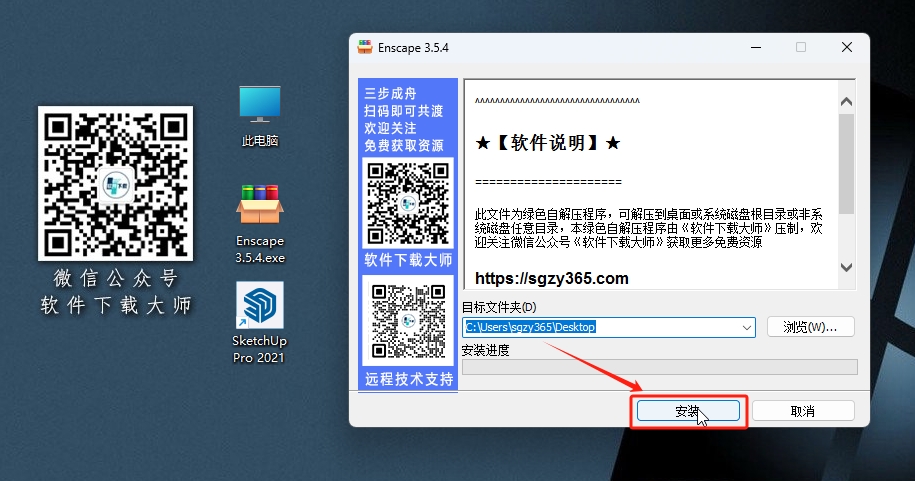Click the 远程技术支持 banner label
The width and height of the screenshot is (915, 481).
coord(409,379)
